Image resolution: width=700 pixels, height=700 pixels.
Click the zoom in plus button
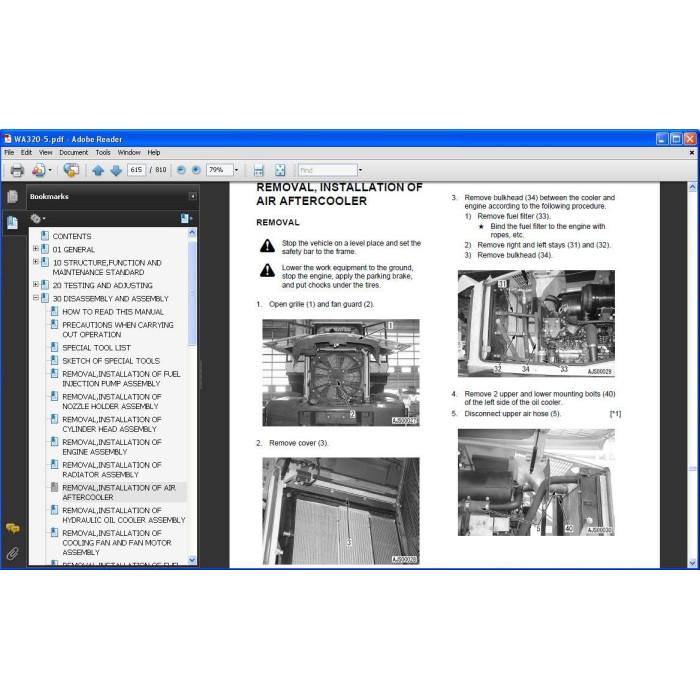[196, 170]
